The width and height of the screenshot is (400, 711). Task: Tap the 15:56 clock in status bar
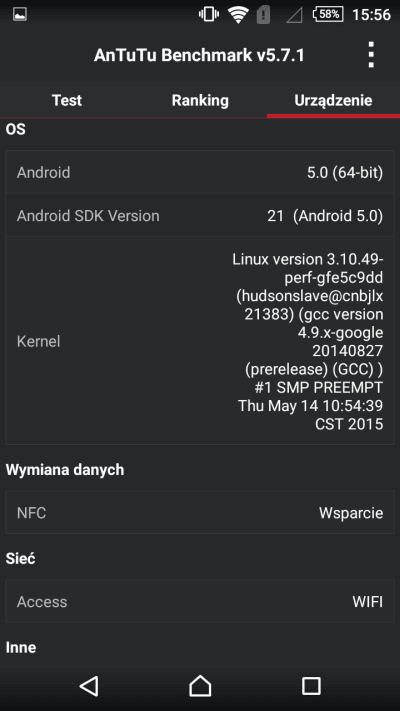pos(371,15)
